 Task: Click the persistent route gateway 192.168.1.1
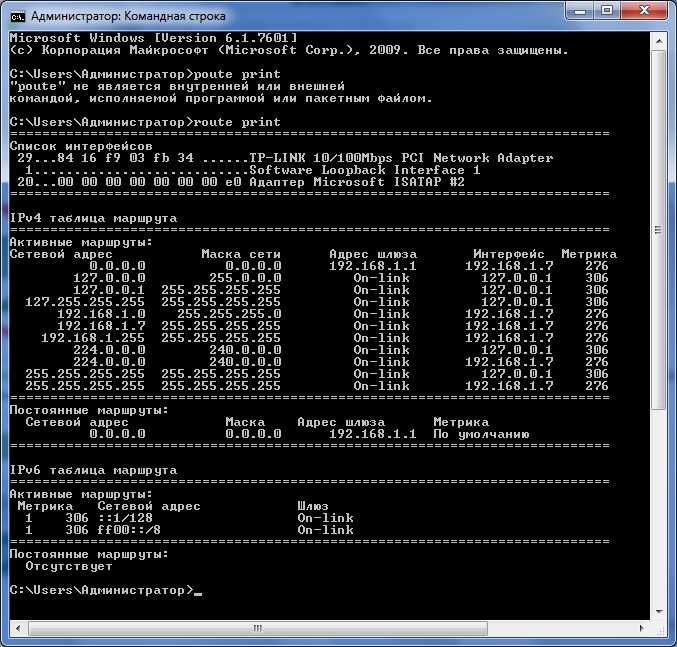373,434
